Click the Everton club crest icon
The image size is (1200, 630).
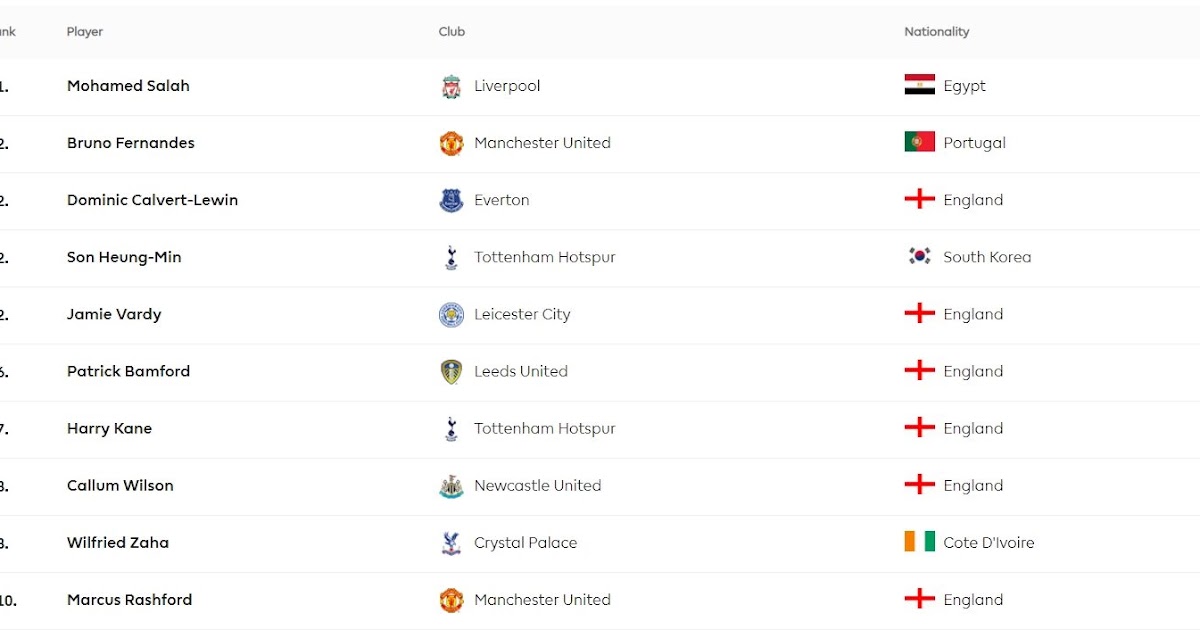pyautogui.click(x=451, y=201)
